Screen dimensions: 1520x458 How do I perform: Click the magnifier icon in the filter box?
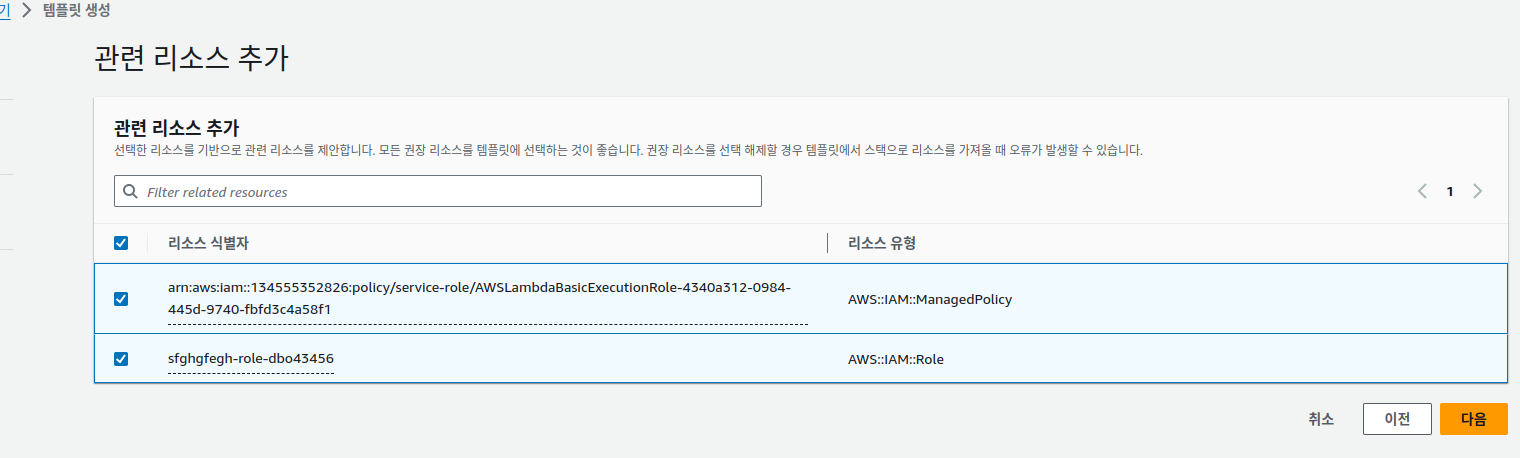[130, 191]
